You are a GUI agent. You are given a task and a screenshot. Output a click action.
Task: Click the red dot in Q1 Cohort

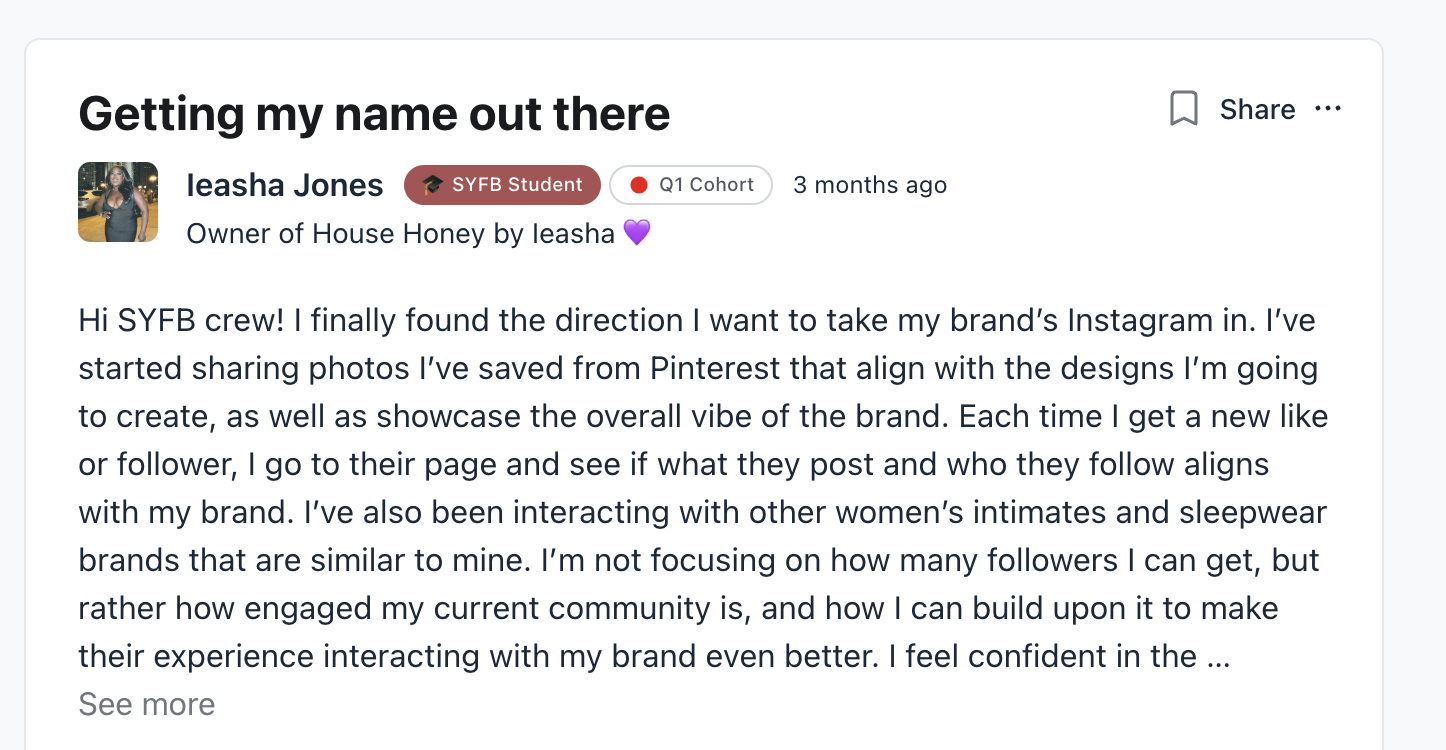[x=639, y=185]
